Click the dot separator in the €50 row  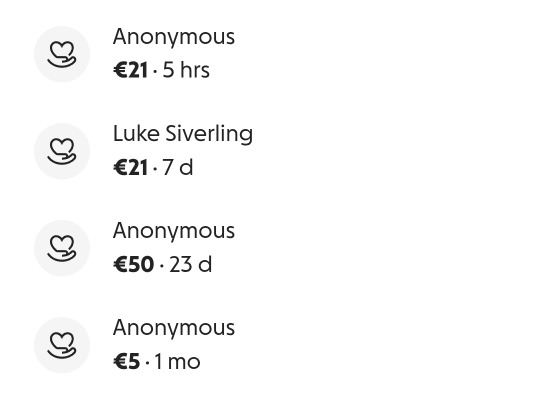tap(162, 266)
